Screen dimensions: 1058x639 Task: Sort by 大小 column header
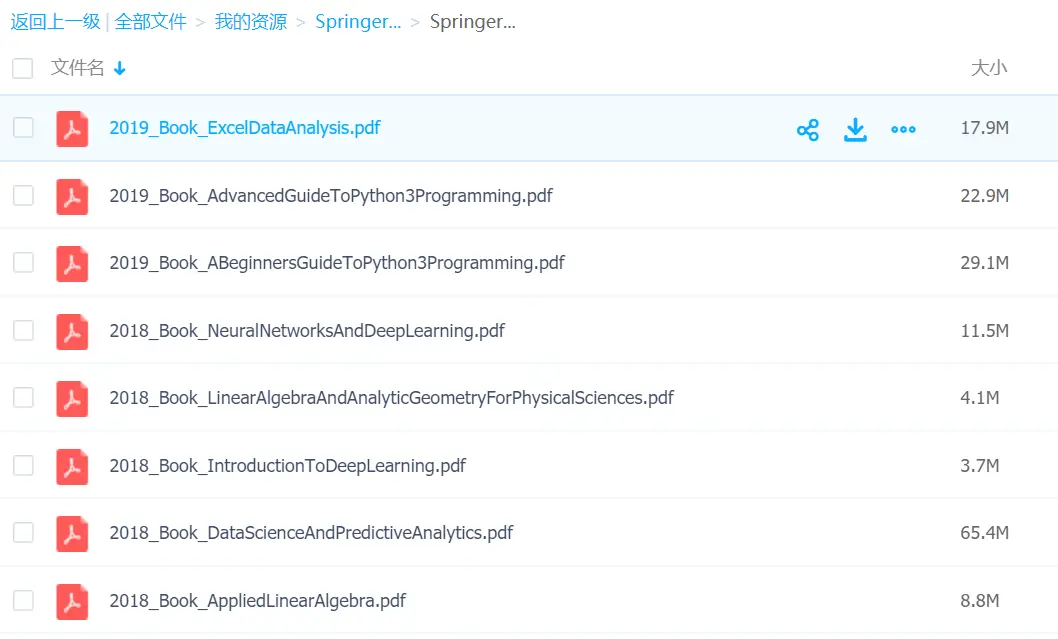pos(989,67)
